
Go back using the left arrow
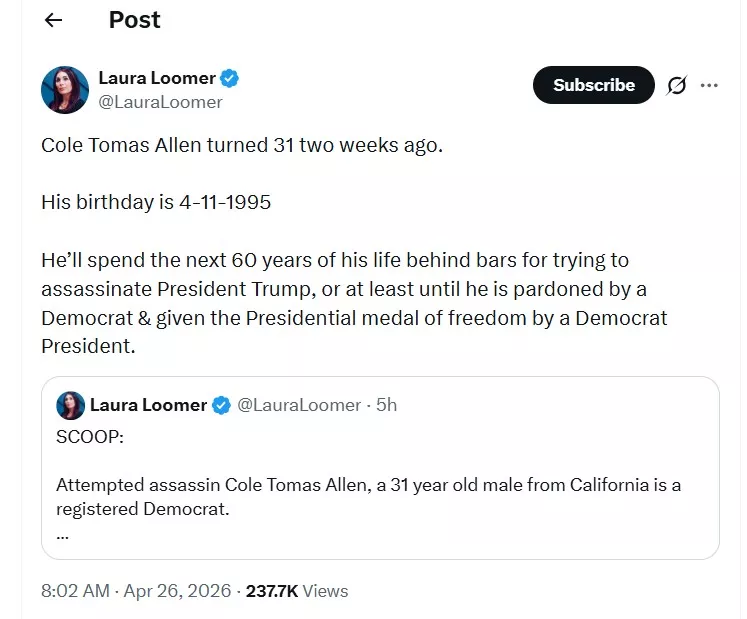[x=54, y=20]
